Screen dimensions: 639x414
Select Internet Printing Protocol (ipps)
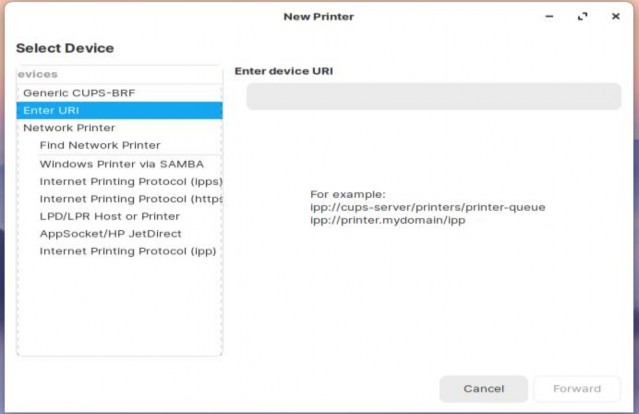130,181
